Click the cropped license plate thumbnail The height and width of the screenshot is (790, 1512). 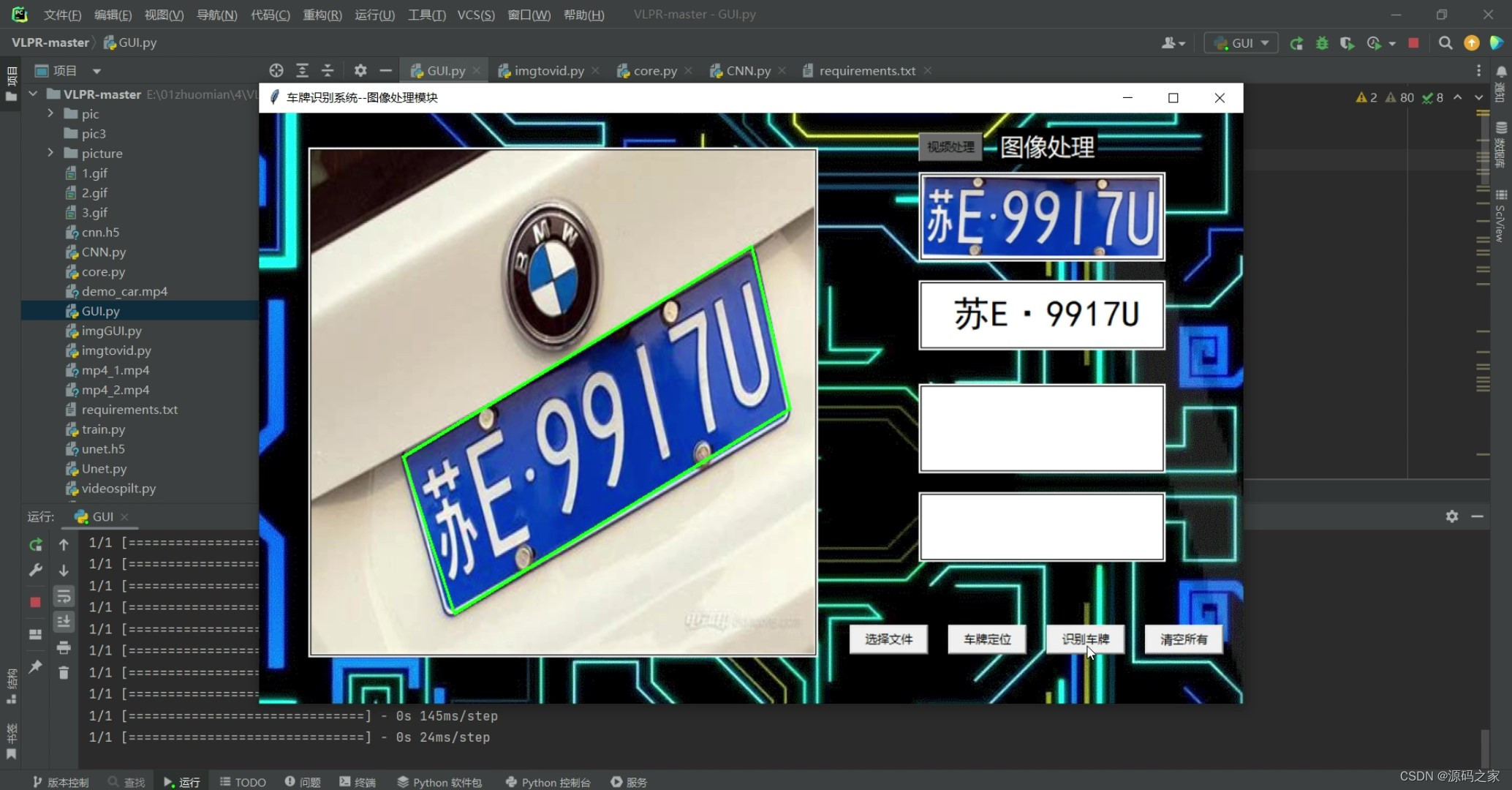(x=1042, y=217)
